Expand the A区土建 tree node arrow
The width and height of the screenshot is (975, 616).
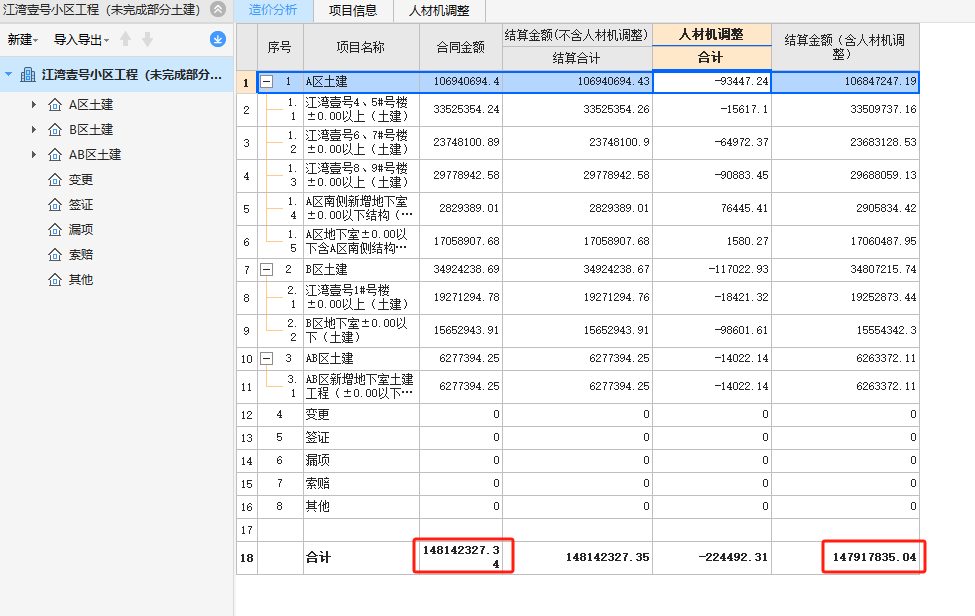coord(34,104)
